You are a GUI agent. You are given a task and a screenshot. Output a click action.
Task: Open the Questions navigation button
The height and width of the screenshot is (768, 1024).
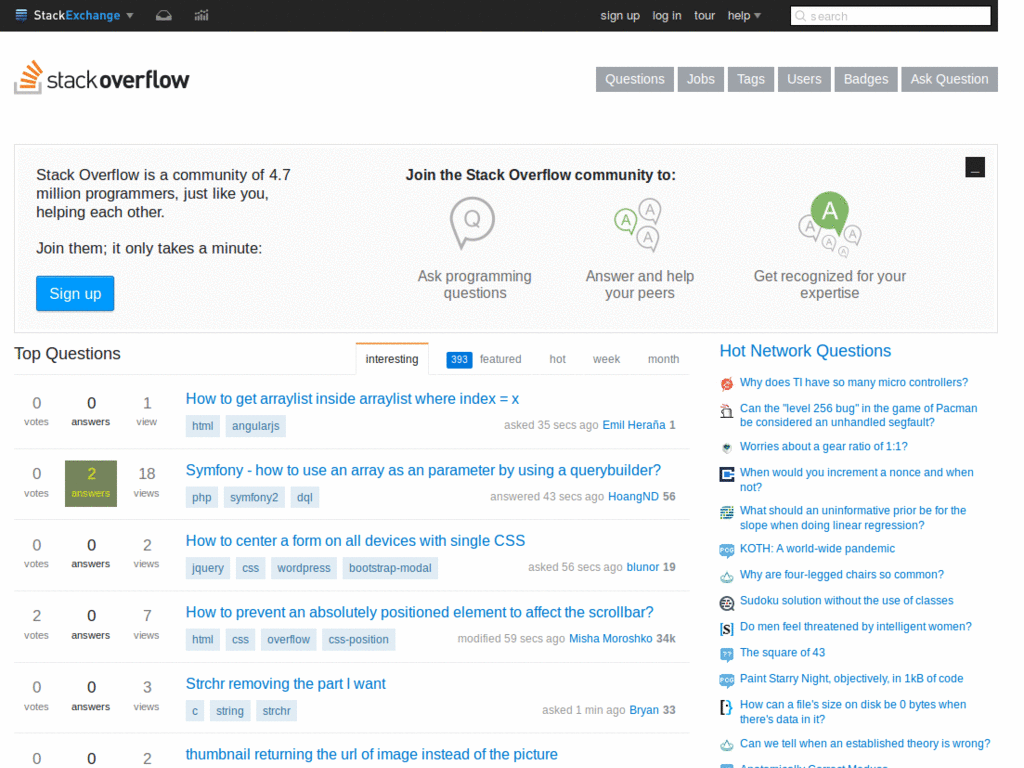[634, 79]
